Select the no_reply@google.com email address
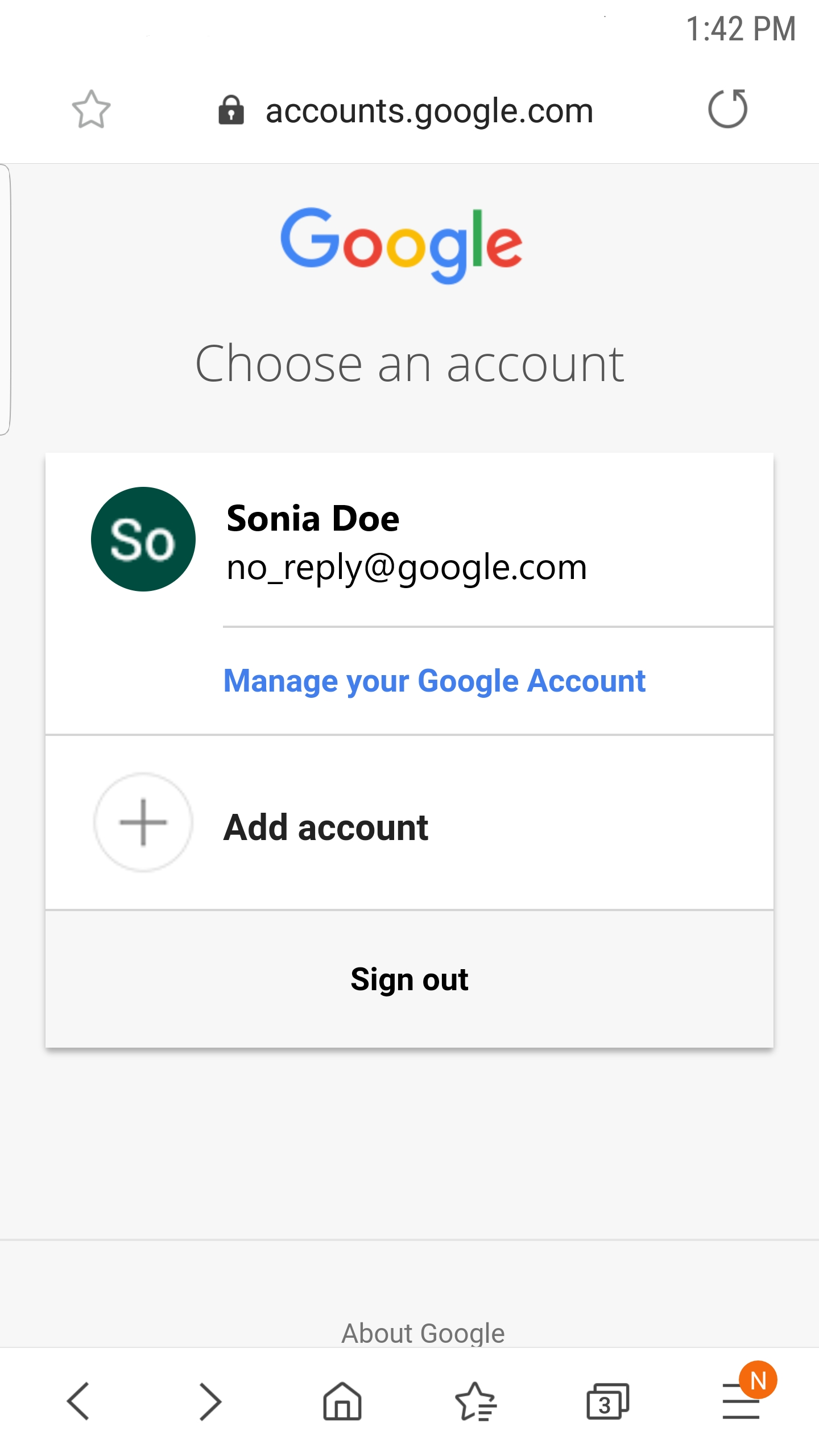 coord(407,568)
